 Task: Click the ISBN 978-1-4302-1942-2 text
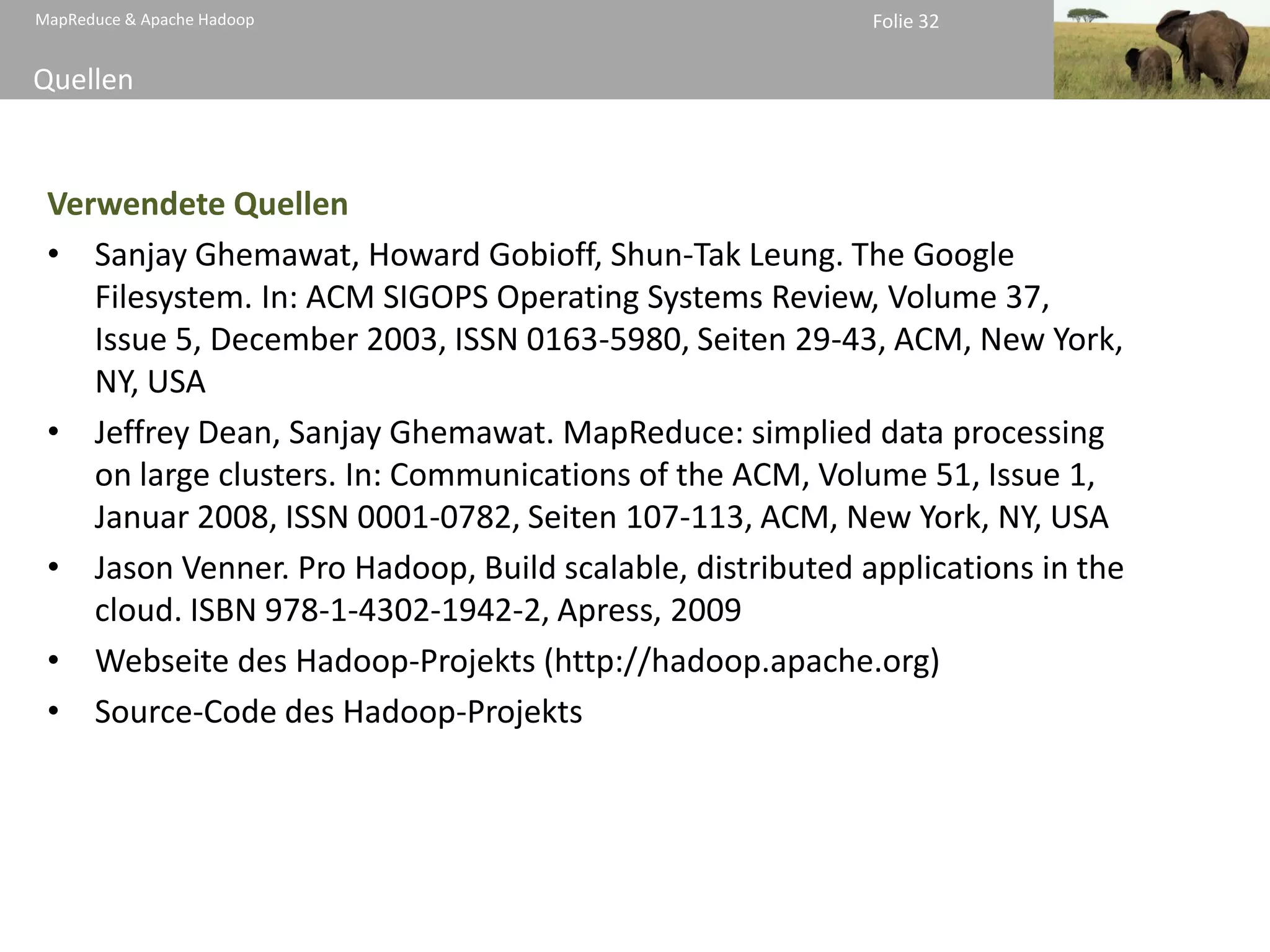click(365, 610)
